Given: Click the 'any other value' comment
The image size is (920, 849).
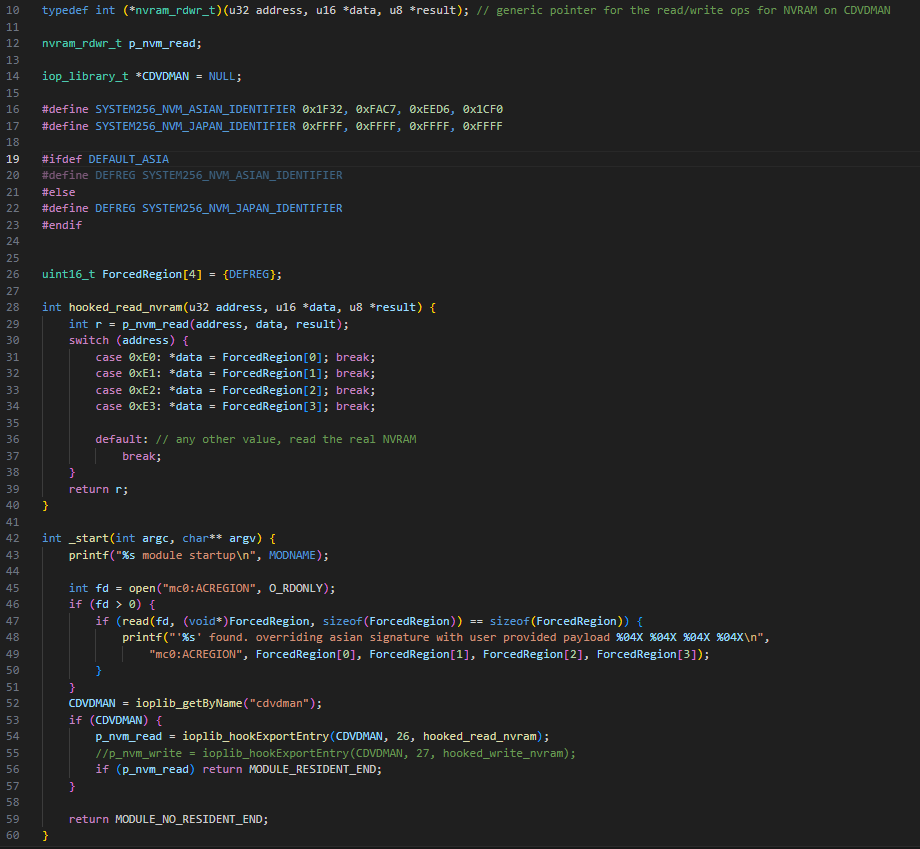Looking at the screenshot, I should tap(286, 439).
